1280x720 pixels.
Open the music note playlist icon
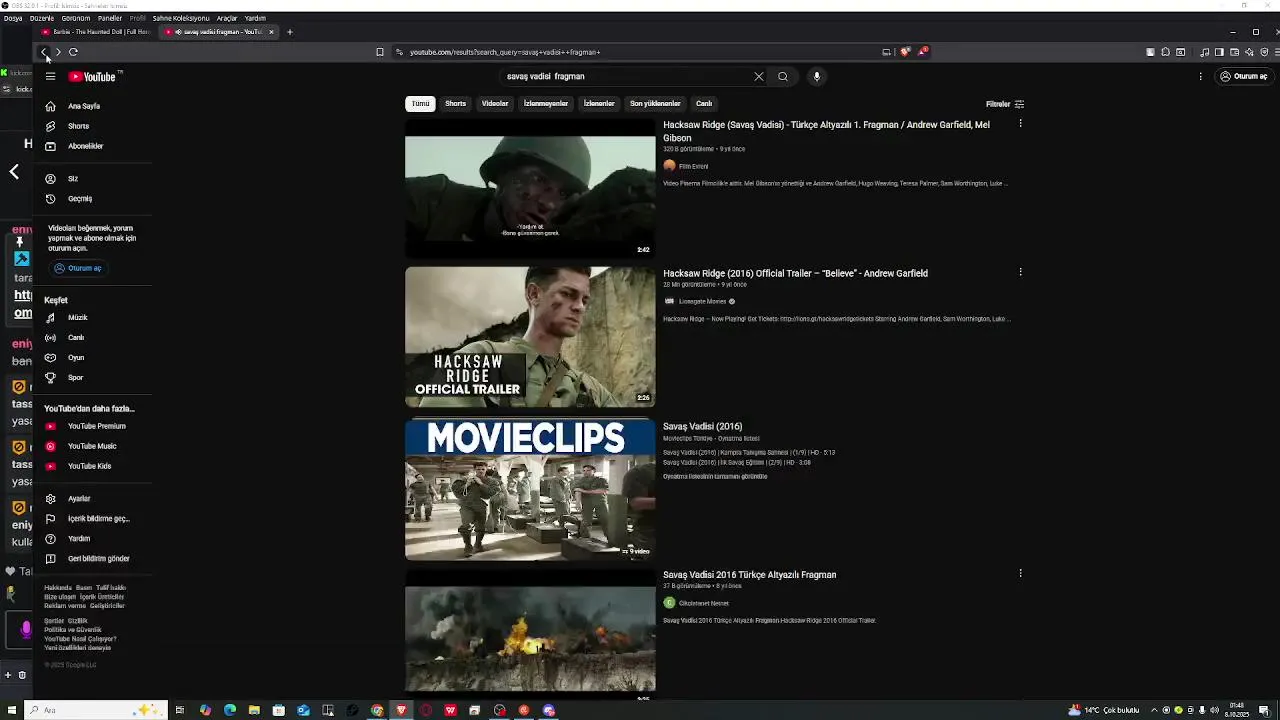[1204, 52]
